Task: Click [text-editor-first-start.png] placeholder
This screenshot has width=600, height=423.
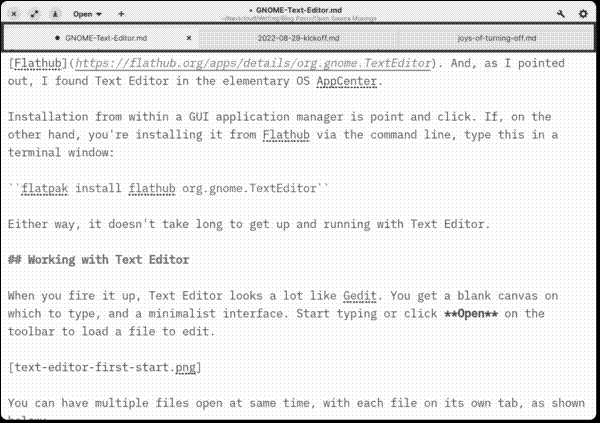Action: [x=104, y=367]
